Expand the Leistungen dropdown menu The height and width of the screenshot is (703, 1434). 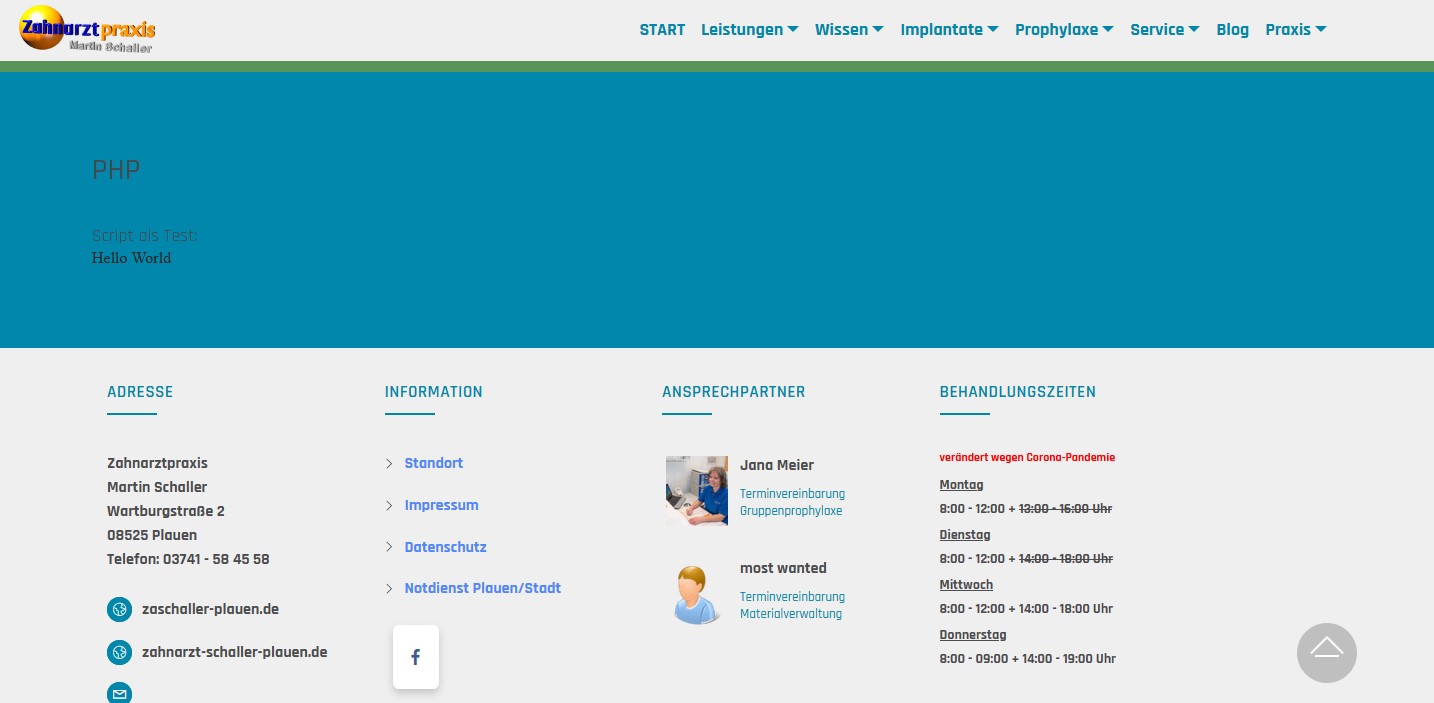click(x=749, y=29)
